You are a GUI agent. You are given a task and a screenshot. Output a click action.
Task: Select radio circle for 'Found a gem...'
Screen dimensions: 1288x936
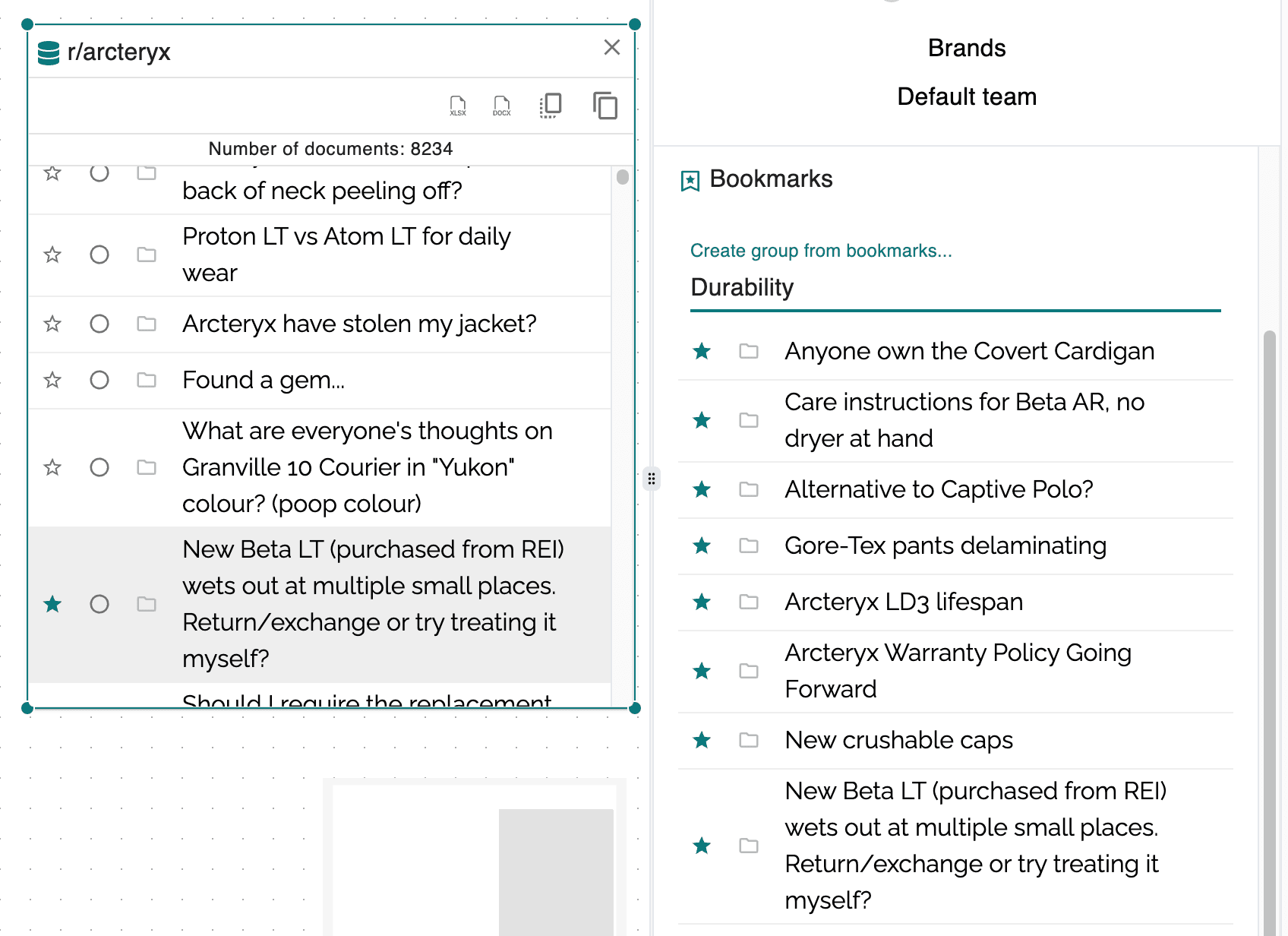[x=99, y=380]
